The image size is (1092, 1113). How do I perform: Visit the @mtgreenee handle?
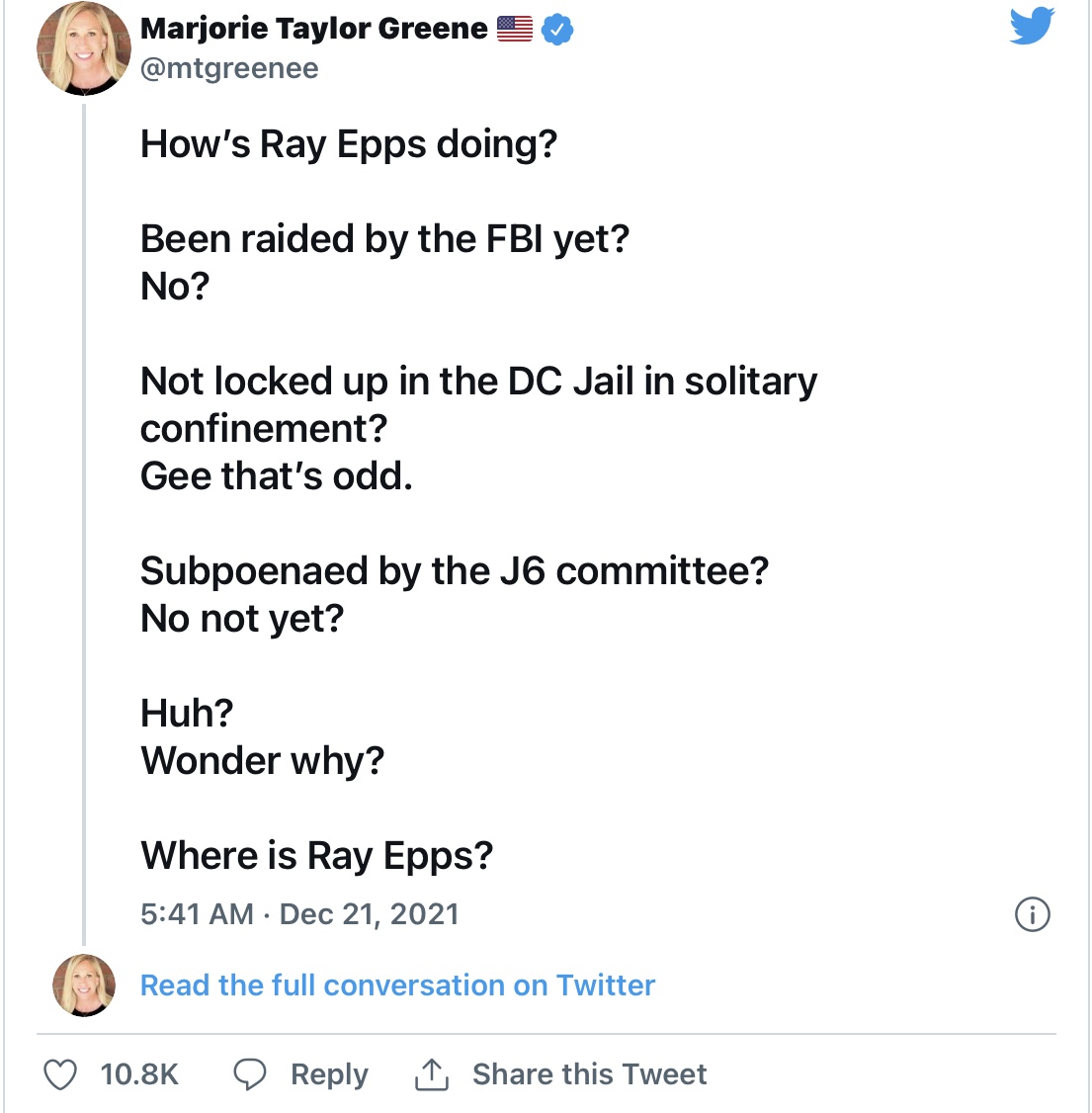pyautogui.click(x=229, y=69)
